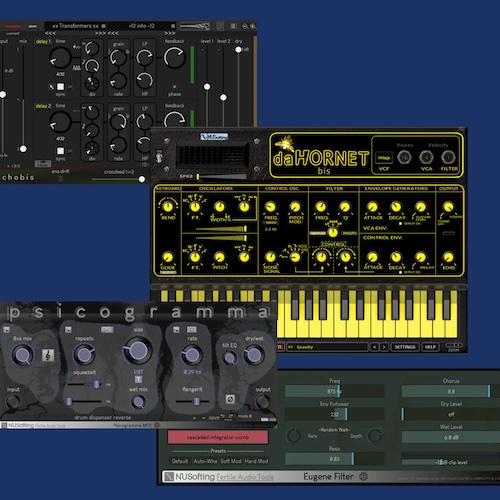500x500 pixels.
Task: Click the zoom in magnifier in Echobis
Action: 253,26
